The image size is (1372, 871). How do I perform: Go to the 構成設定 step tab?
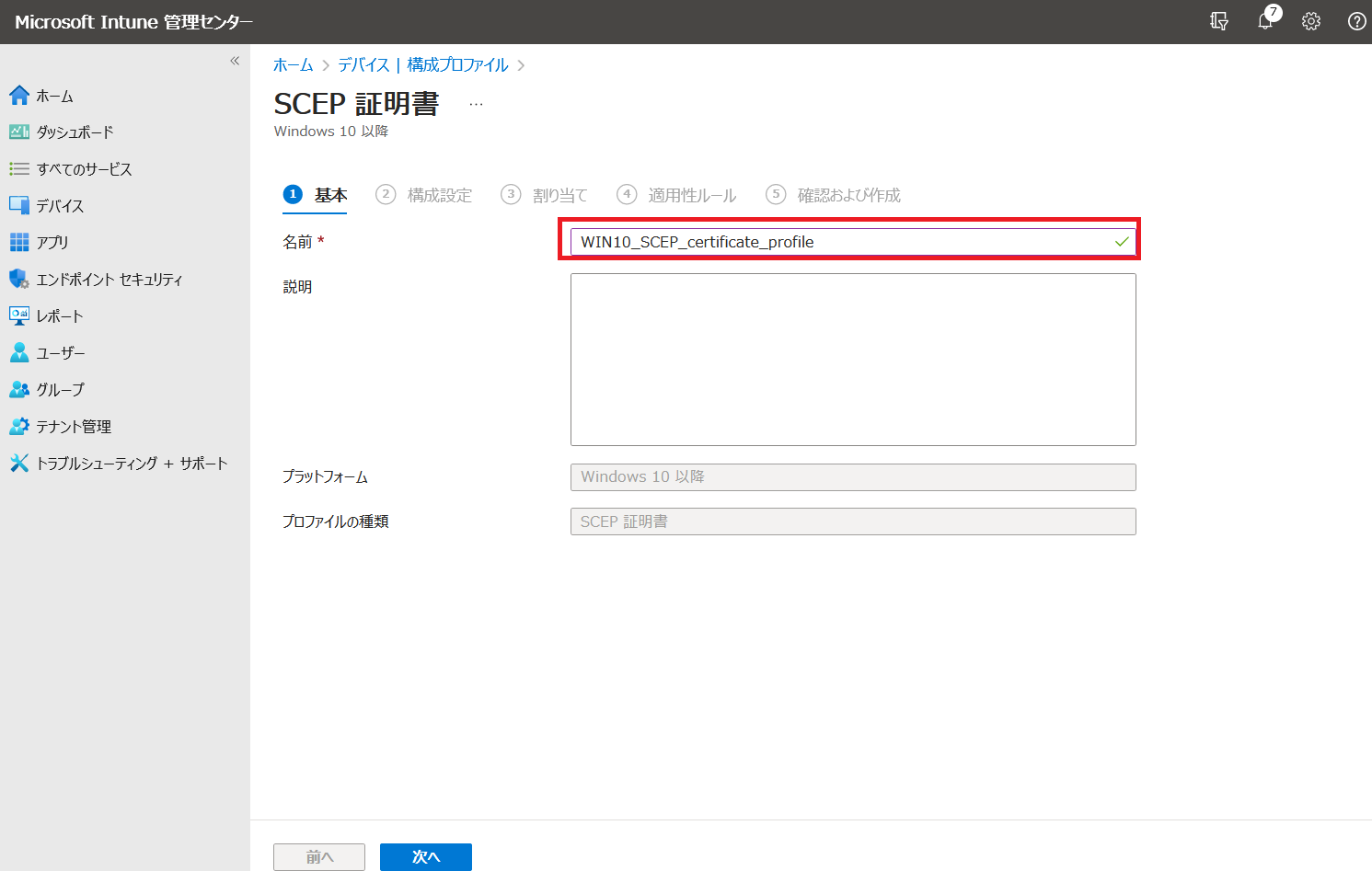pos(423,195)
